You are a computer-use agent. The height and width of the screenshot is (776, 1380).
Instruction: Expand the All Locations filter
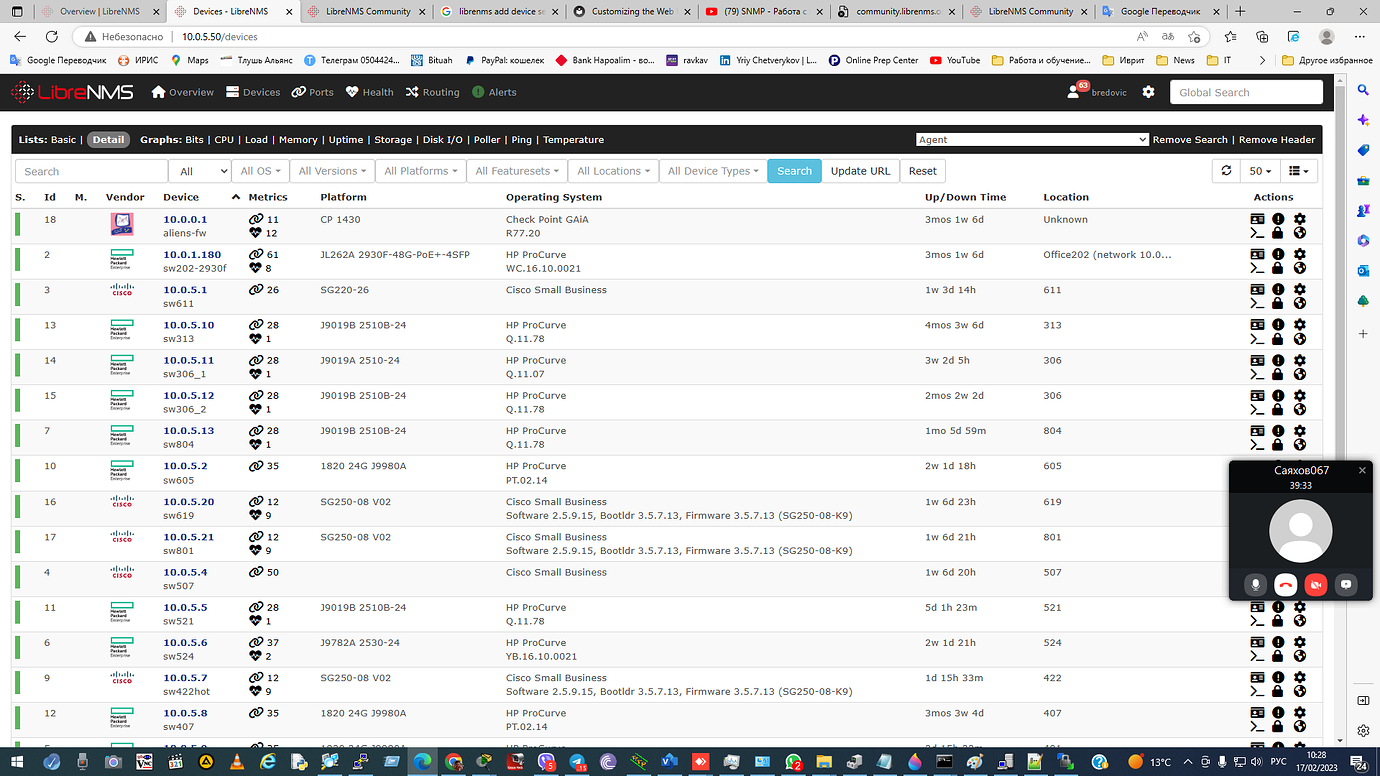tap(613, 171)
